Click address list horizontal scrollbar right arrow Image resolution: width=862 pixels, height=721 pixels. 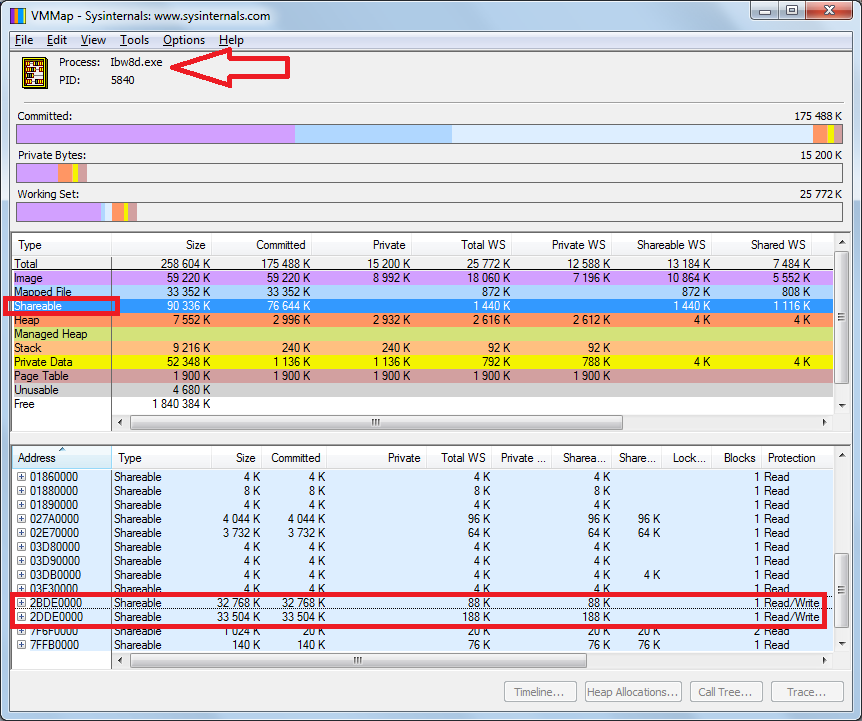tap(825, 659)
